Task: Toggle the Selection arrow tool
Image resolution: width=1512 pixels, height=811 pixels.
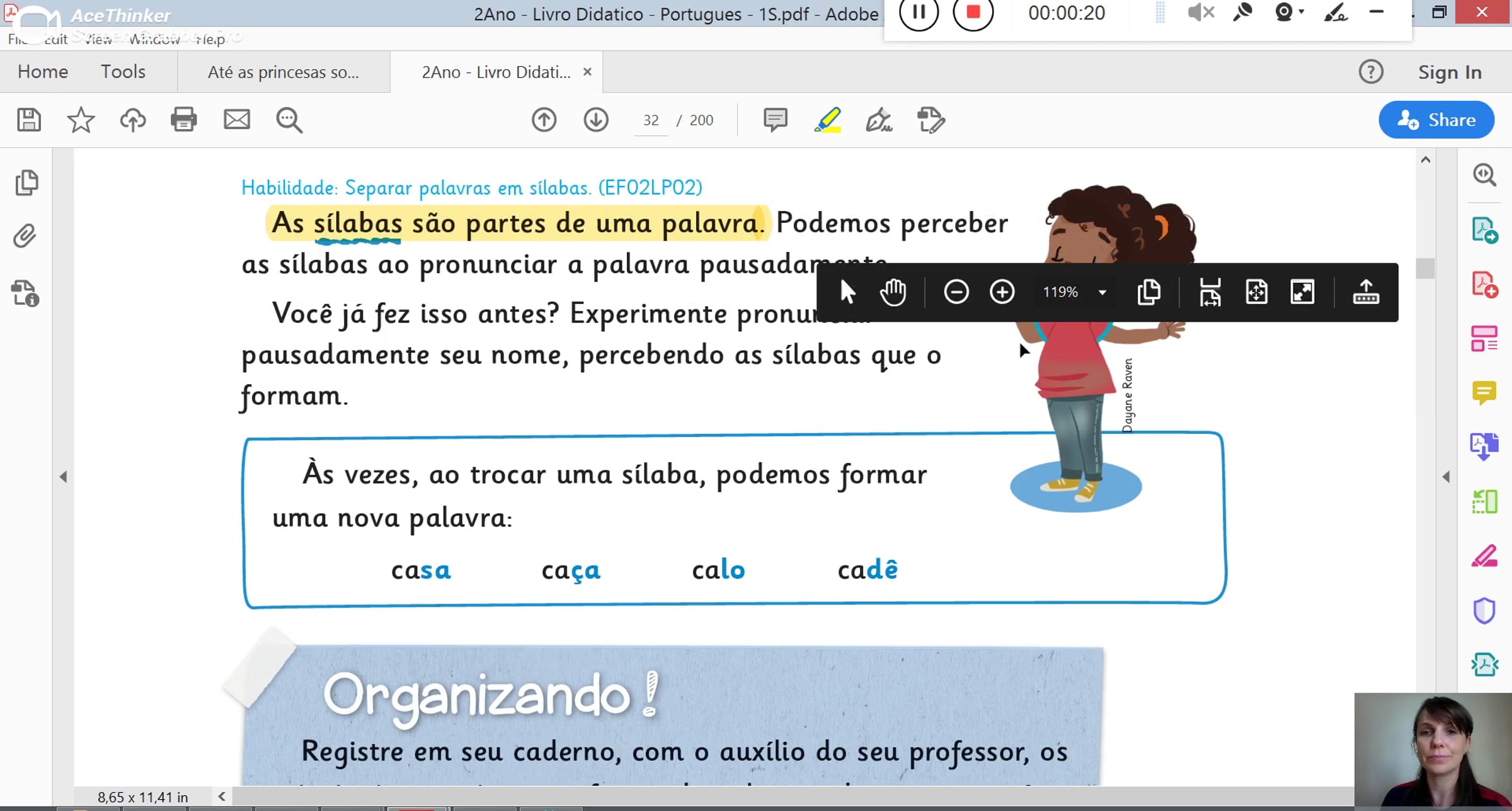Action: (847, 292)
